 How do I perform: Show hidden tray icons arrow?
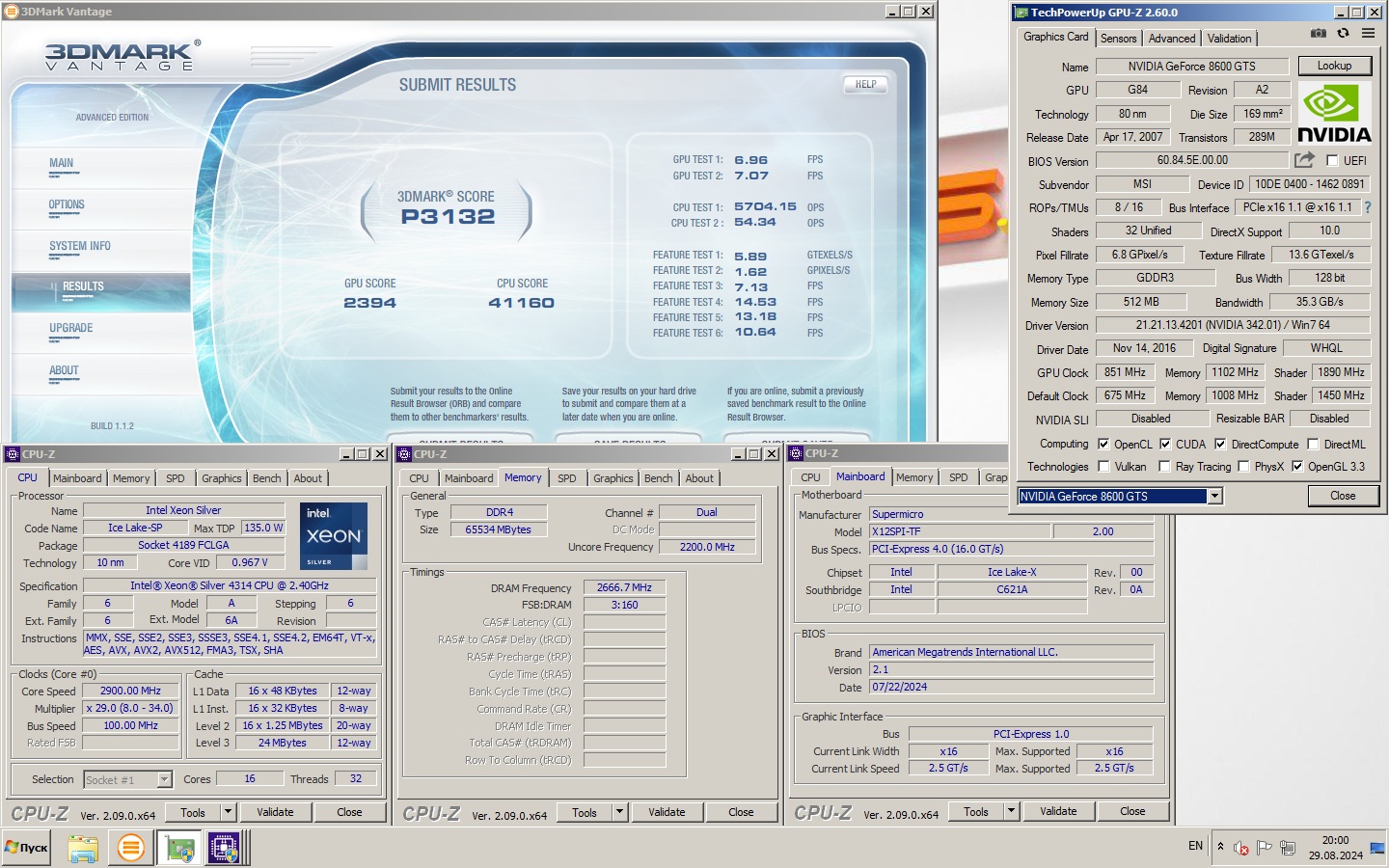[x=1220, y=847]
